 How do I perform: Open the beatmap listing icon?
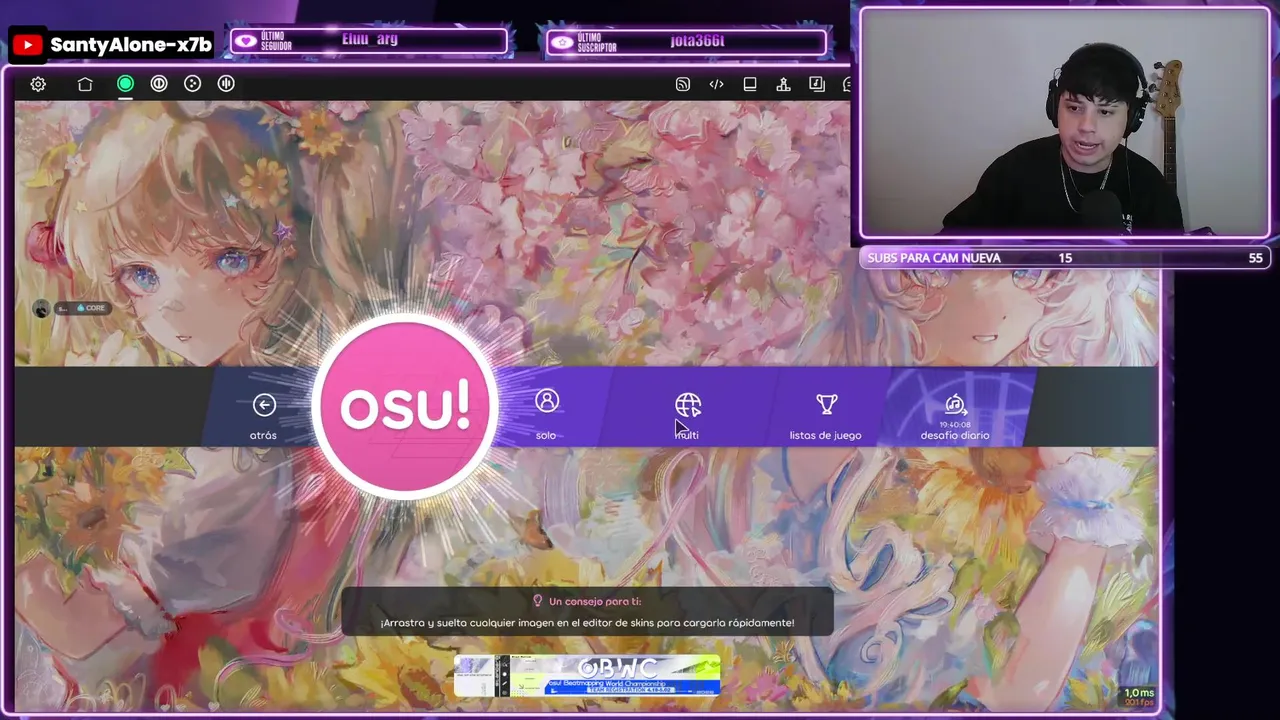[x=817, y=84]
